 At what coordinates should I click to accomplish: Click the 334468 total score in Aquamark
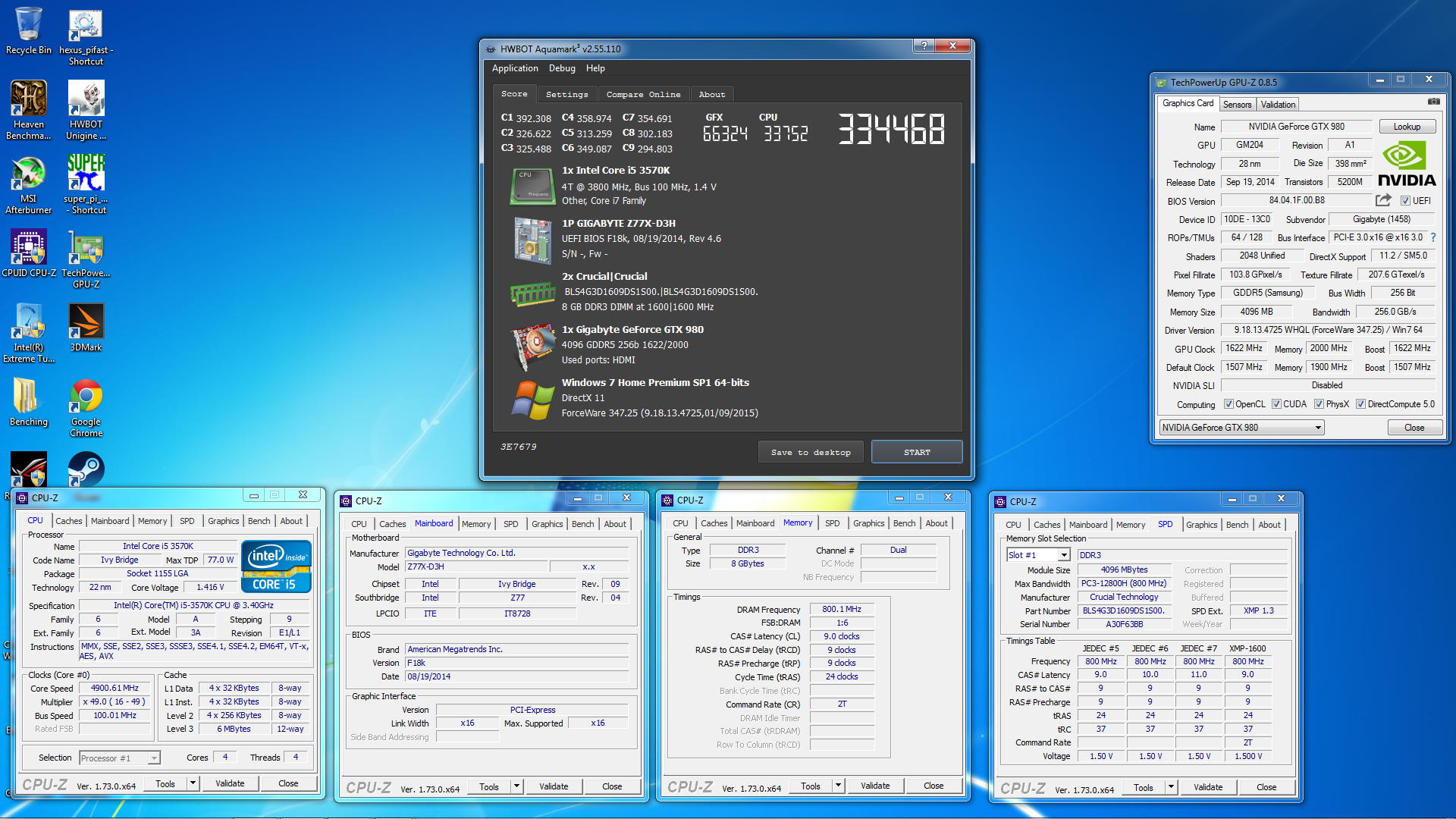click(892, 129)
